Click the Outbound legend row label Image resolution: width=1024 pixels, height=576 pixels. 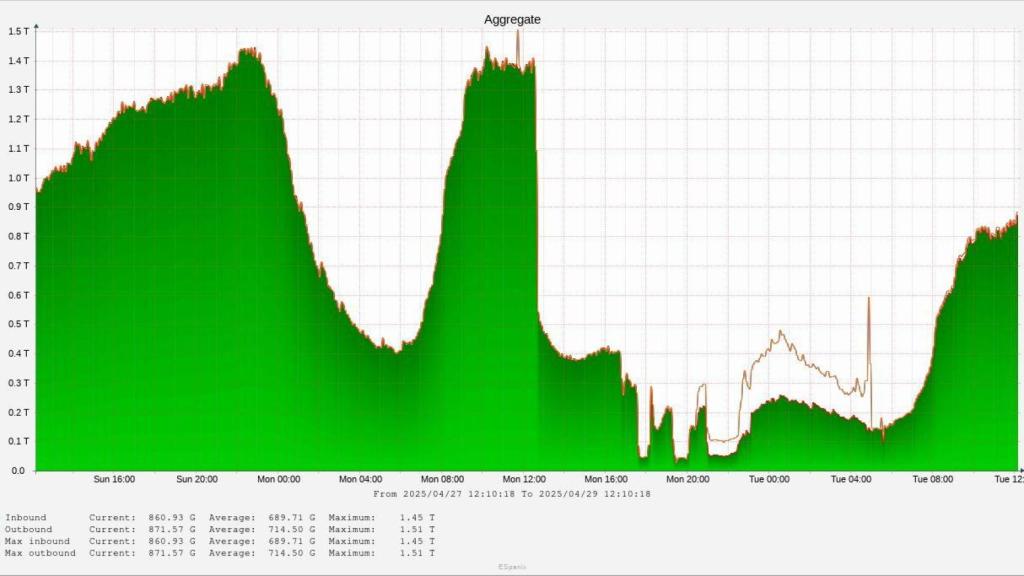(x=29, y=529)
